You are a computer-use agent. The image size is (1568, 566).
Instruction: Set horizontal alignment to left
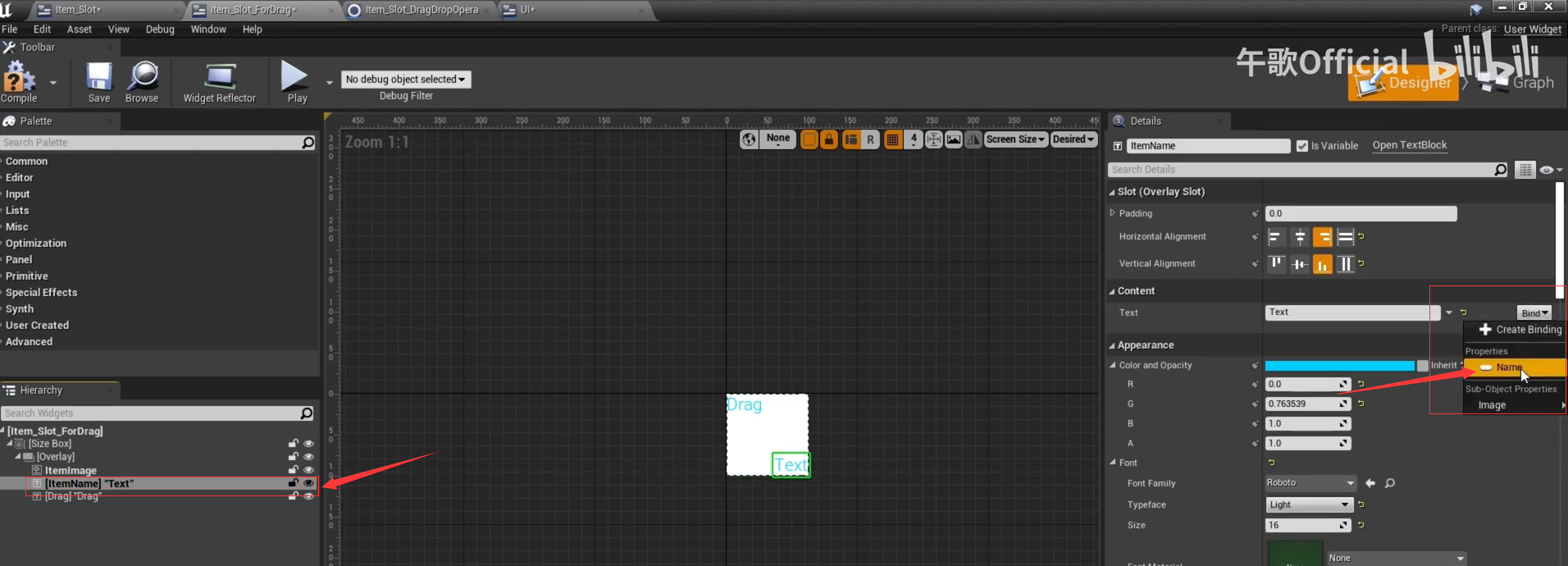point(1276,237)
